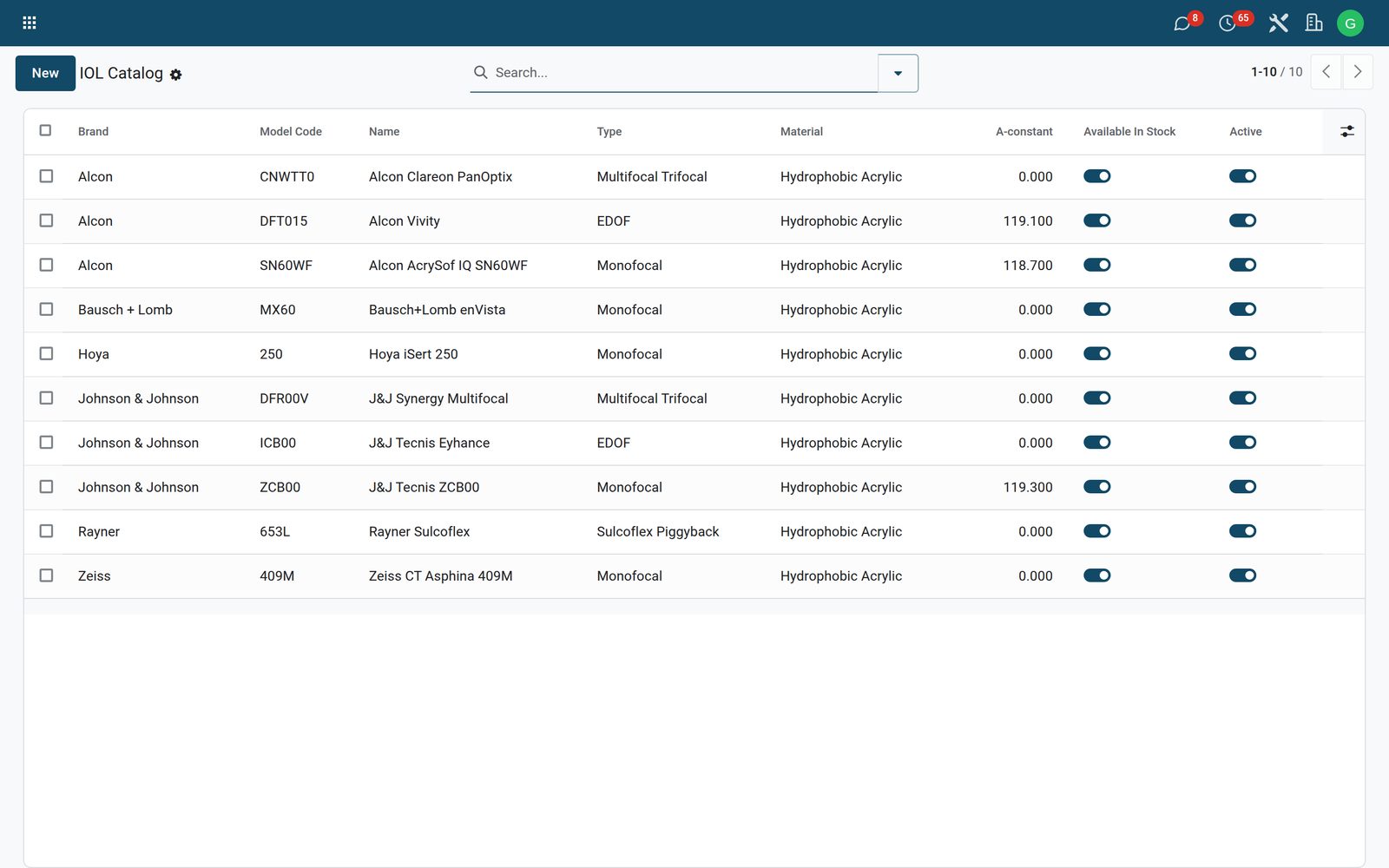Open the conversations chat icon

[1182, 23]
